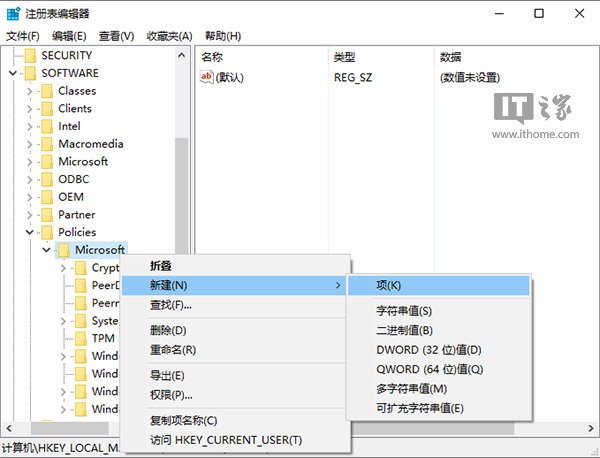Select 可扩充字符串值(E) in the submenu
This screenshot has height=458, width=600.
[x=439, y=408]
